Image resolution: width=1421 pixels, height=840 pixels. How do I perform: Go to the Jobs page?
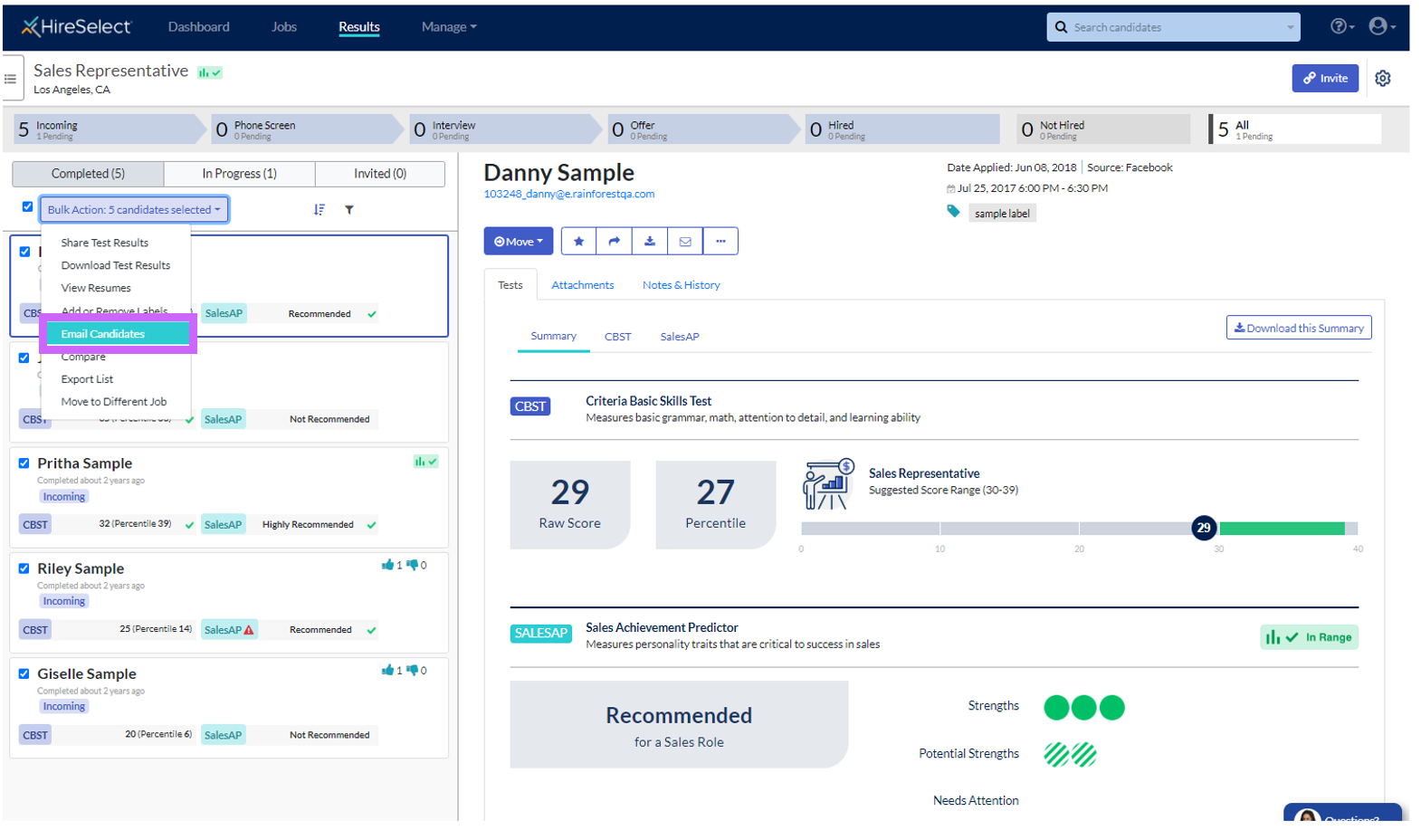coord(284,27)
